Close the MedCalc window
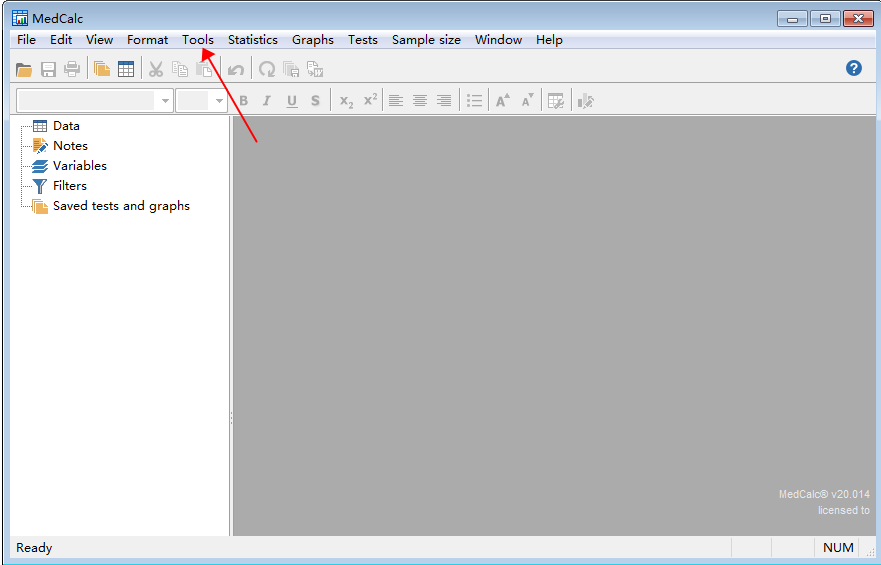 [x=858, y=19]
